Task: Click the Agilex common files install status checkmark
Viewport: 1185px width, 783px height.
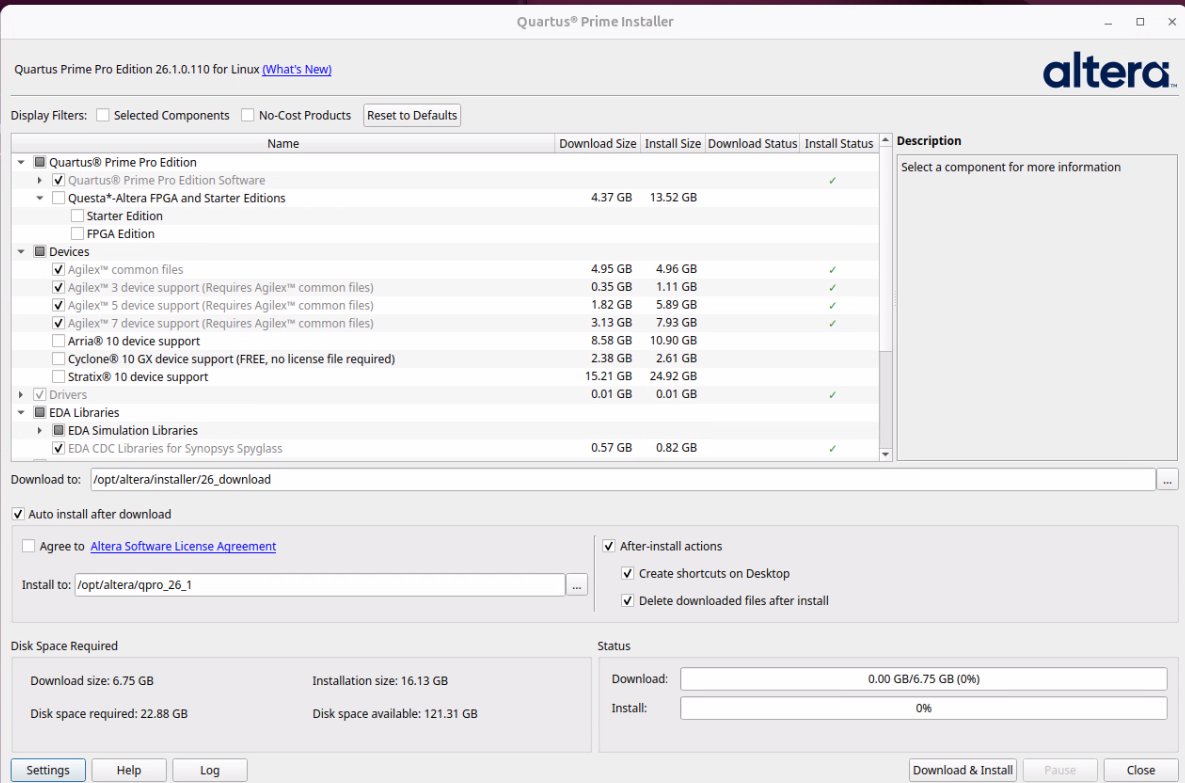Action: 832,270
